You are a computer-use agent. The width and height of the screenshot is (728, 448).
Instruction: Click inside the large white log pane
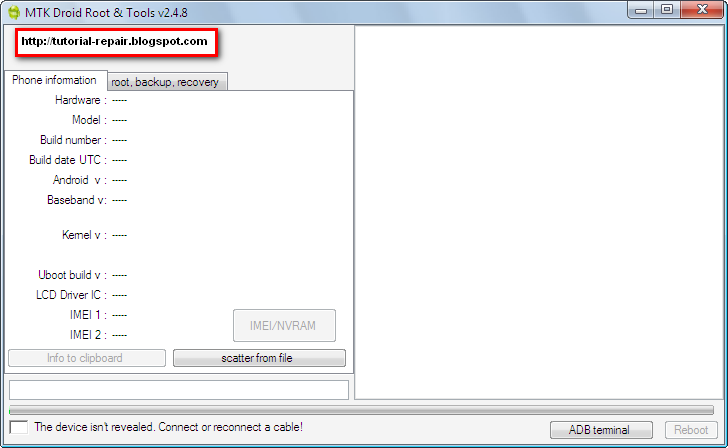point(539,212)
